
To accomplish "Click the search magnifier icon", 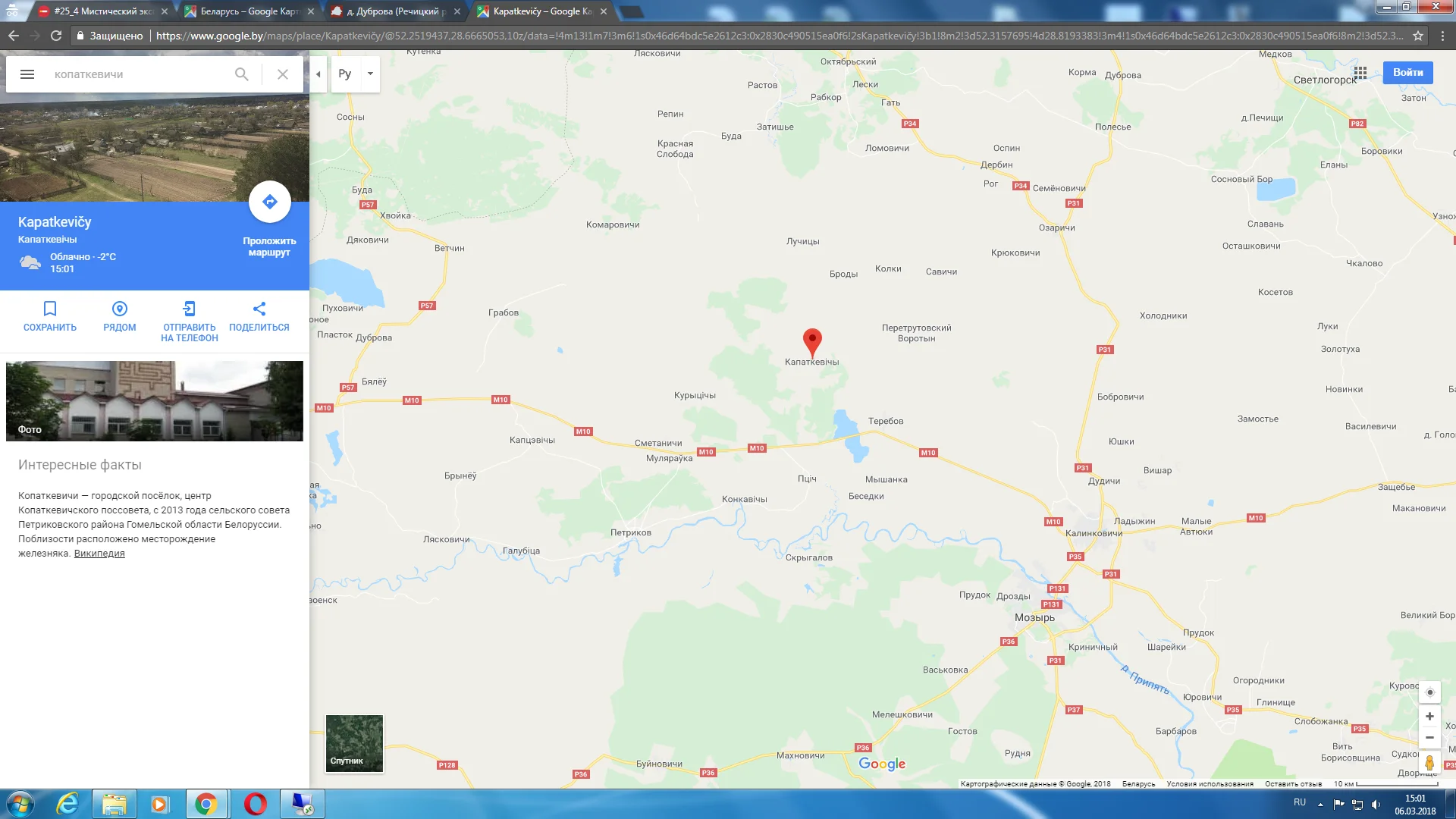I will click(241, 74).
